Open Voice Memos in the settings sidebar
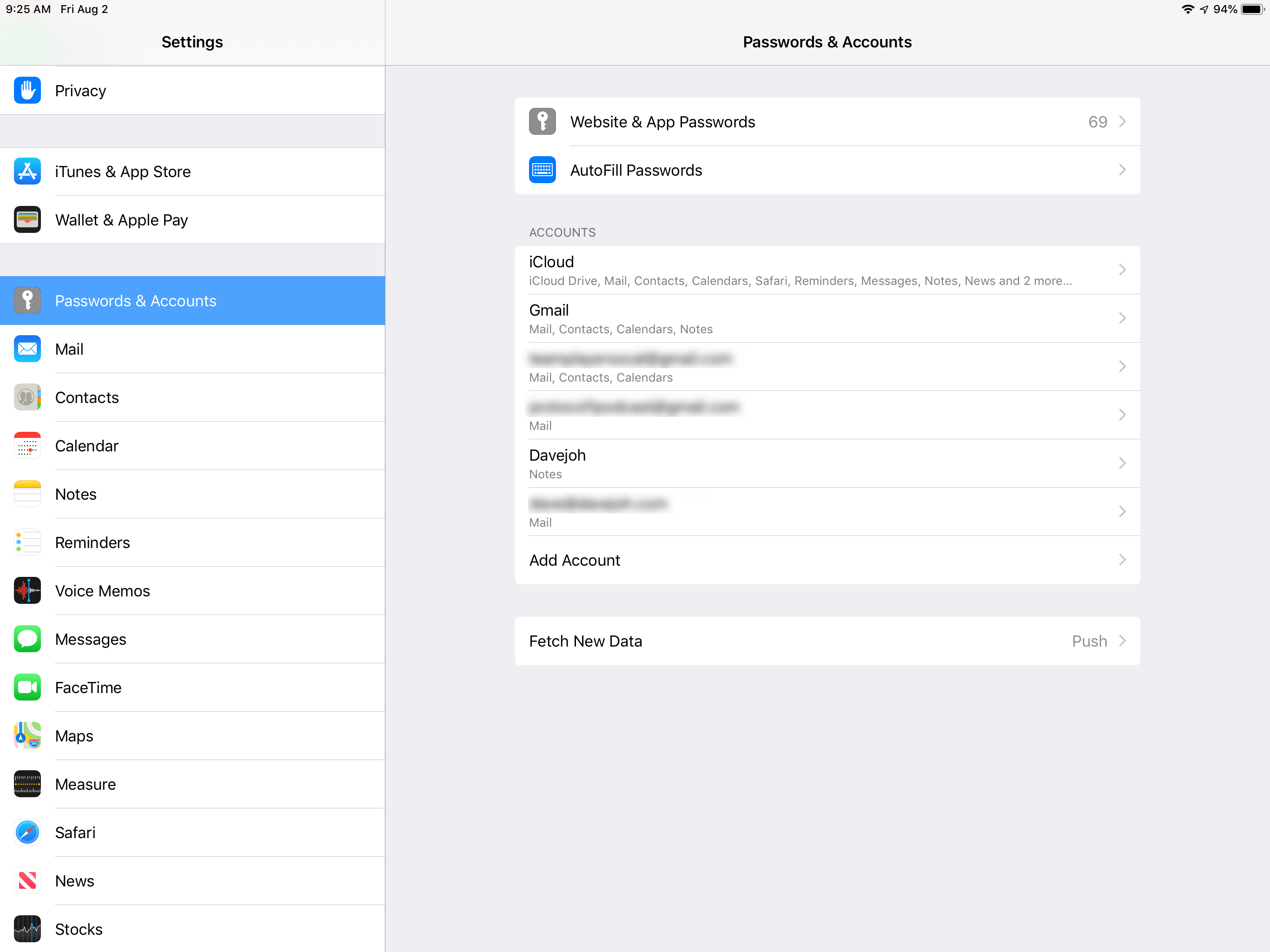The width and height of the screenshot is (1270, 952). [192, 590]
